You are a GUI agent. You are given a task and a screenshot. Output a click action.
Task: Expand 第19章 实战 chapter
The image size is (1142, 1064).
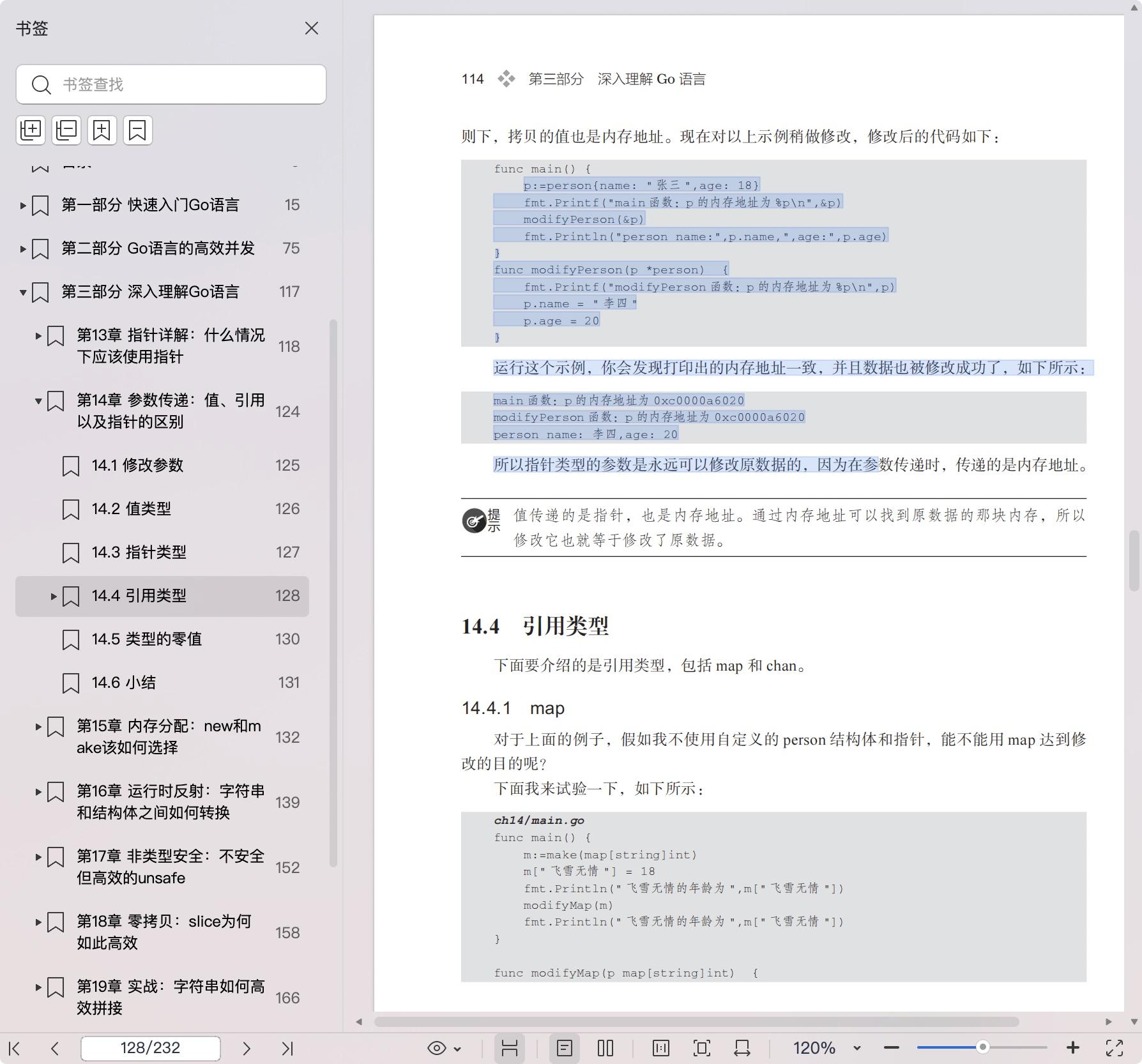(38, 987)
